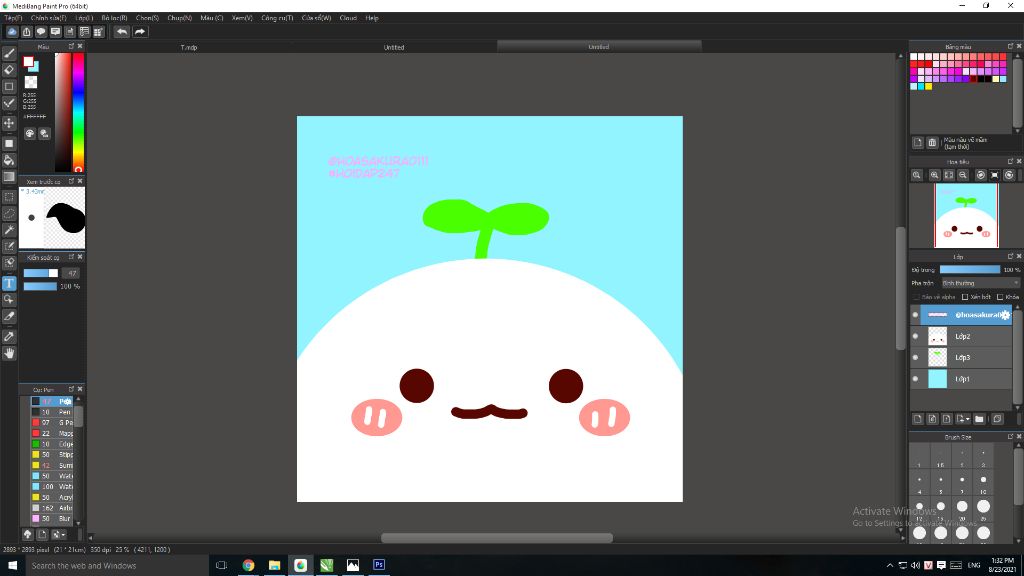Click the rainbow hue strip

click(78, 112)
